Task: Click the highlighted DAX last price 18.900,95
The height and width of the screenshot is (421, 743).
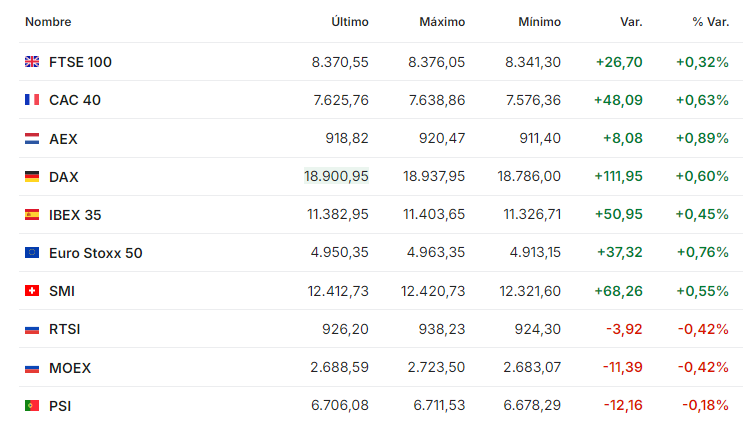Action: pyautogui.click(x=336, y=176)
